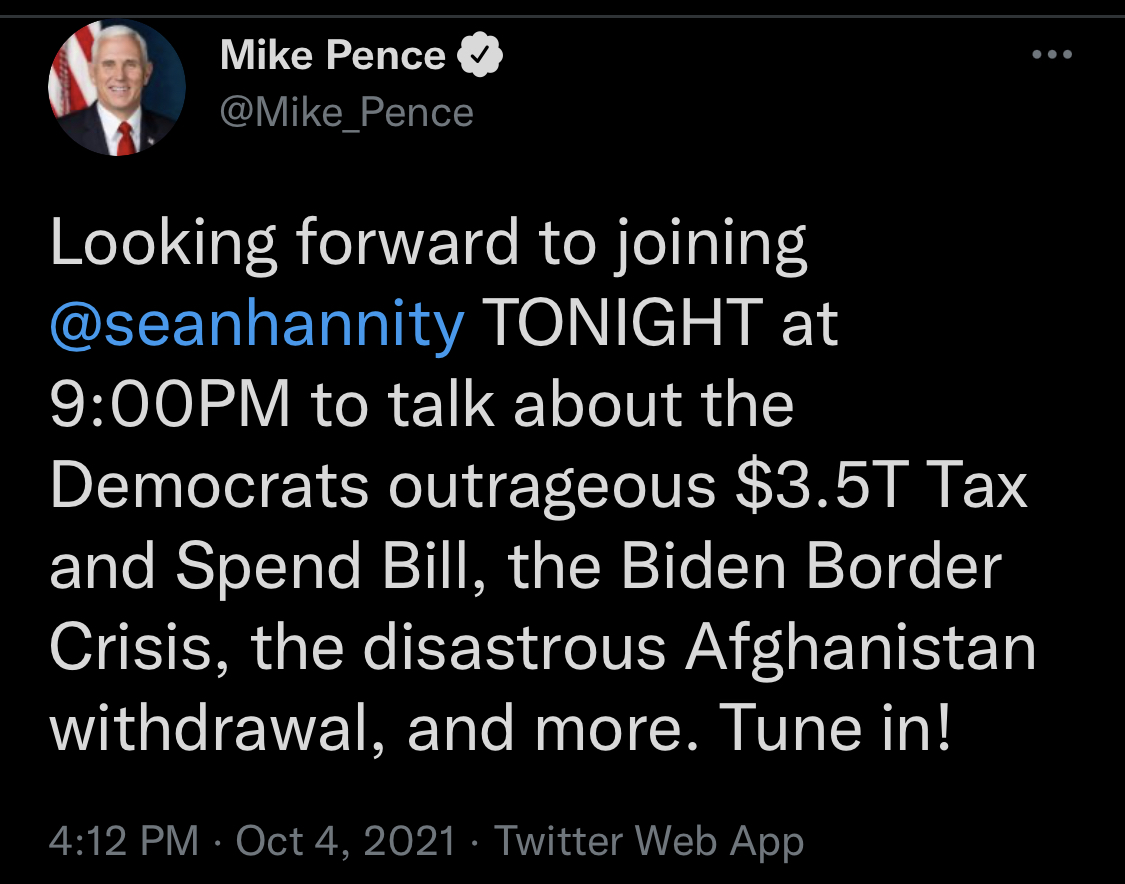
Task: Open Mike Pence's profile picture
Action: pos(117,88)
